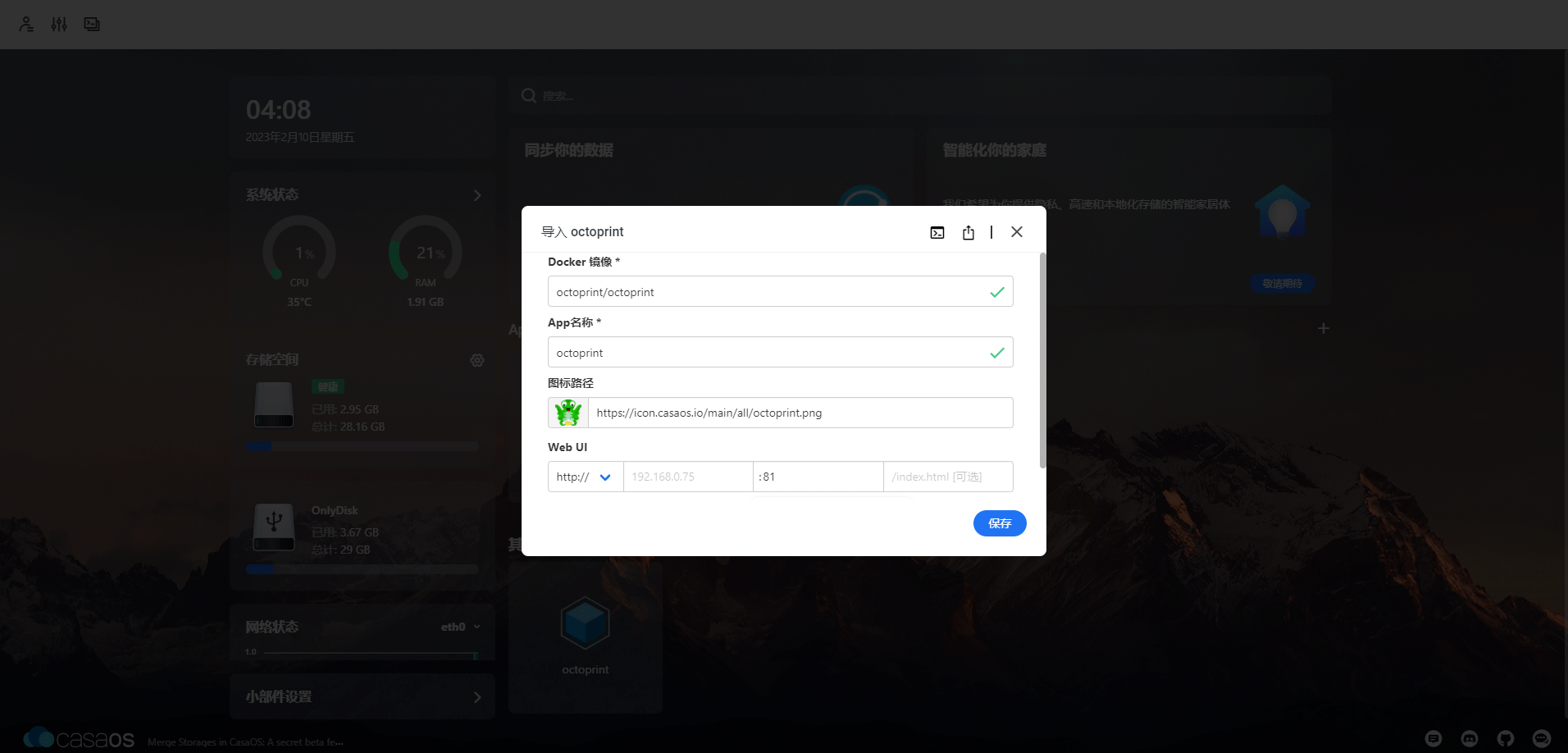Click the 敬请期待 button
Screen dimensions: 1568x753
tap(1282, 284)
